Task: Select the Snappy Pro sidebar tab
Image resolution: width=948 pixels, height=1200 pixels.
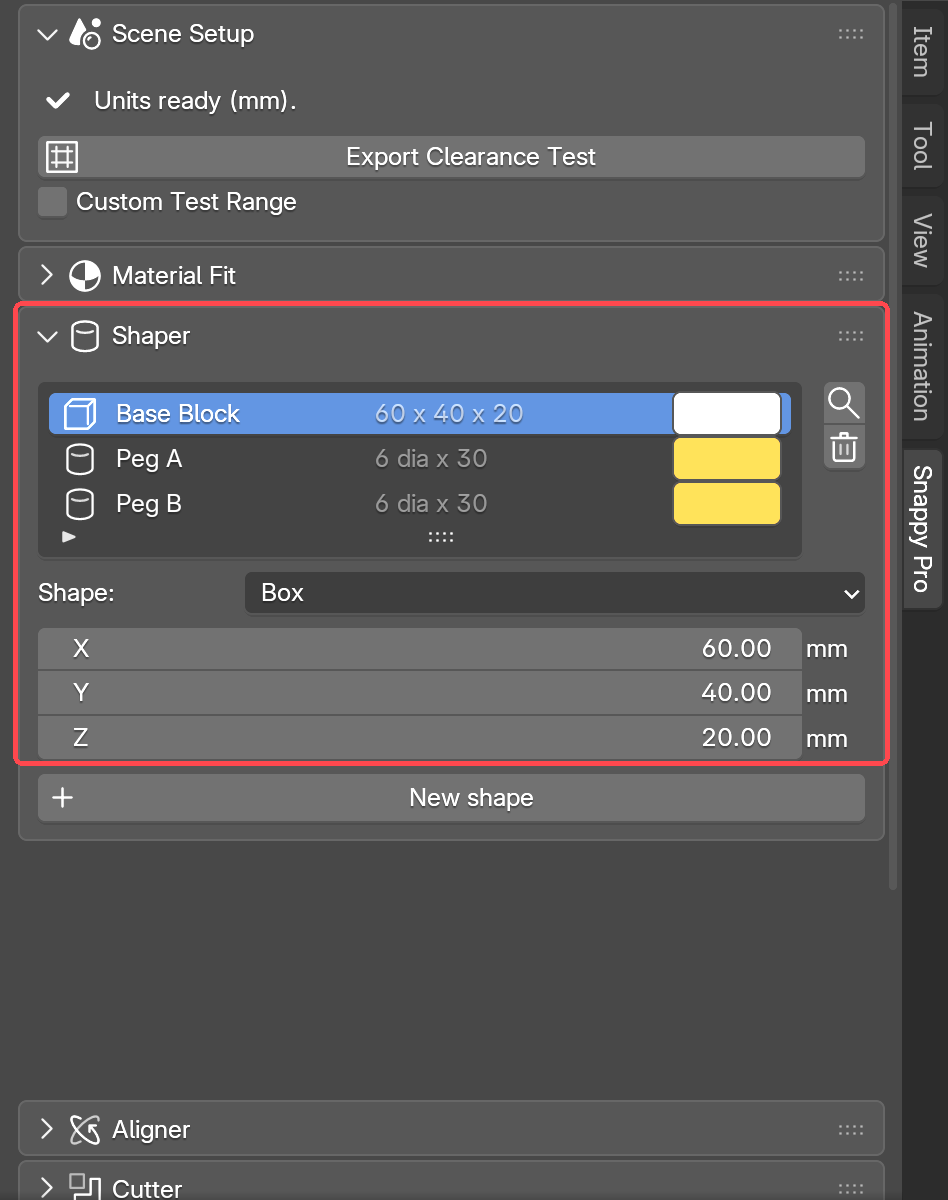Action: click(922, 528)
